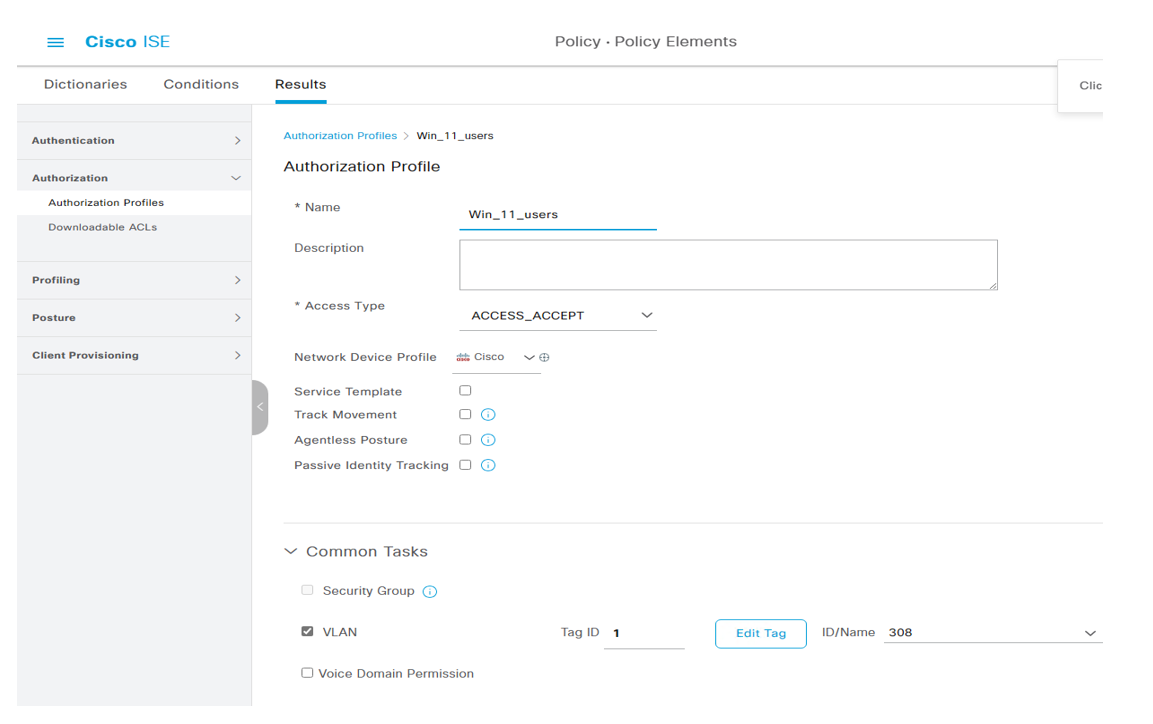Screen dimensions: 1153x724
Task: Enable the Service Template checkbox
Action: tap(464, 389)
